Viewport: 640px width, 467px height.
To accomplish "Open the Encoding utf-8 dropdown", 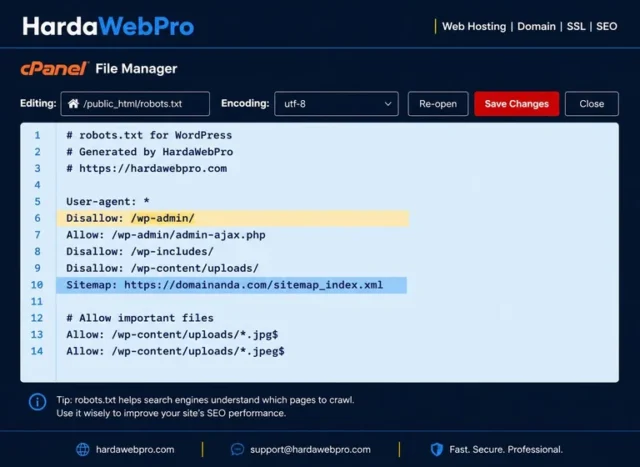I will click(x=336, y=104).
